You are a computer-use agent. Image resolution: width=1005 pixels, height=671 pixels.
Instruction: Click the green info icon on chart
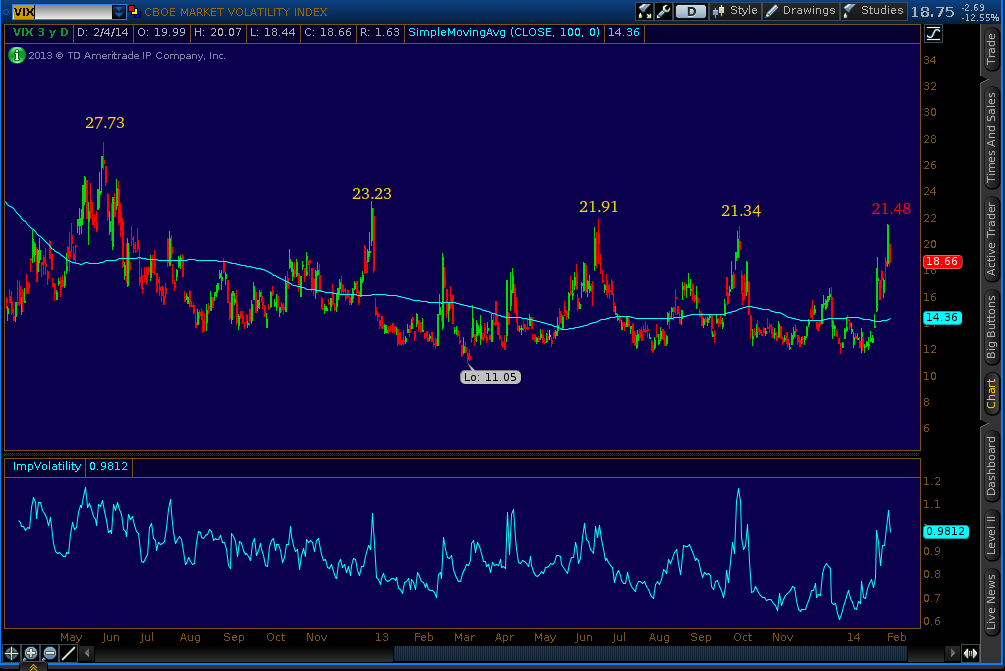pos(16,56)
